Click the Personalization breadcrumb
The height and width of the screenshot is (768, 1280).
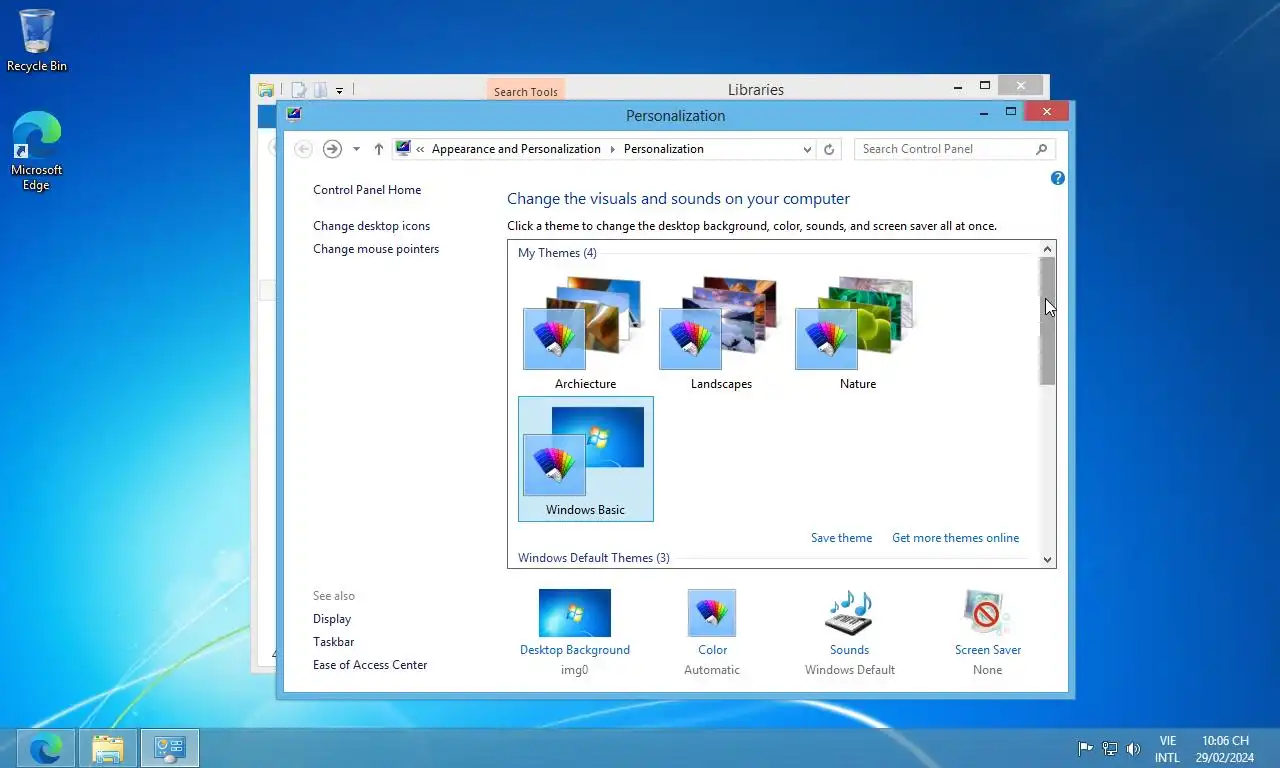pos(663,149)
